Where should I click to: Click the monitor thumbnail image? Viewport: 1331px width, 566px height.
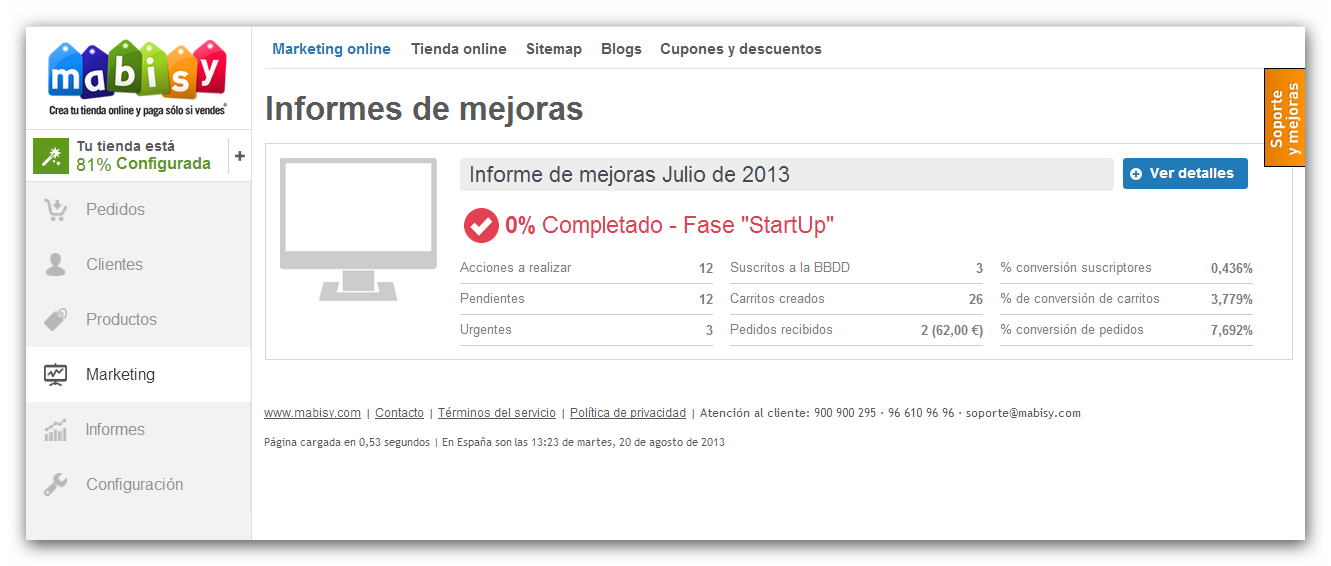[358, 229]
